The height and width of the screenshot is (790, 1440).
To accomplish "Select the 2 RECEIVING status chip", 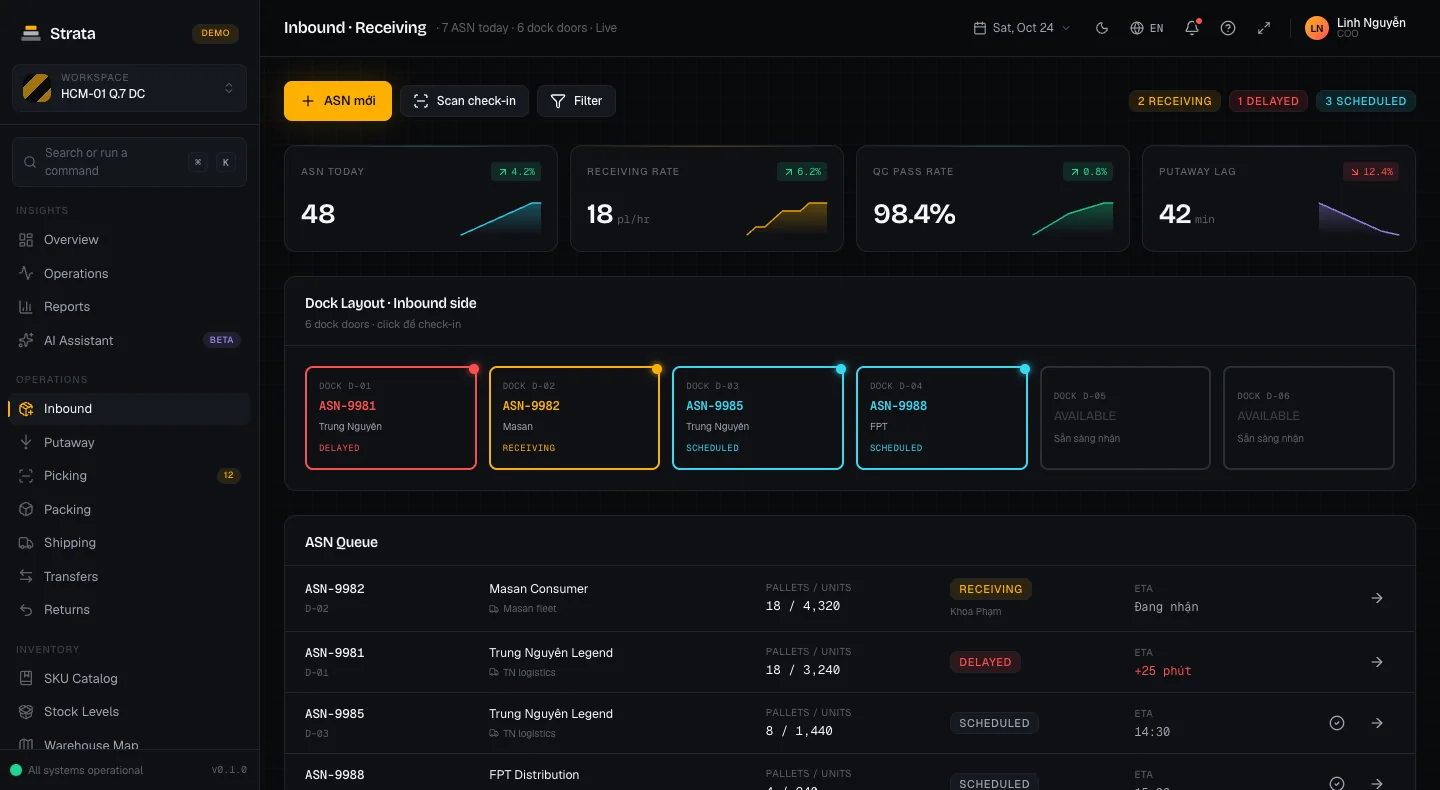I will pos(1175,101).
